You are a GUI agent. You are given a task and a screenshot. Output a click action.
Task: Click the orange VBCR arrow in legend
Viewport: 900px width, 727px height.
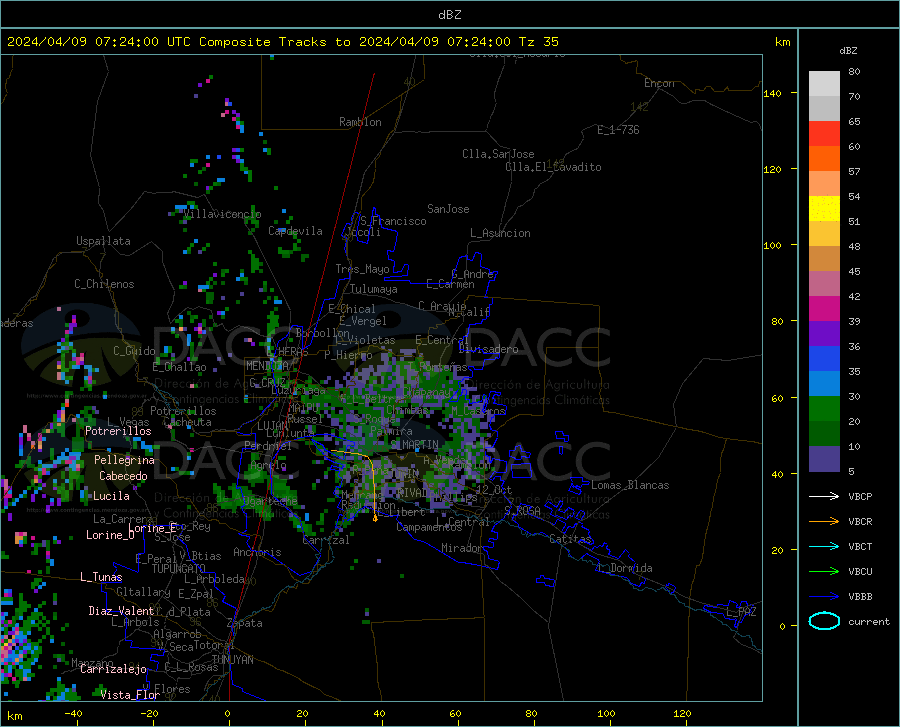click(824, 521)
